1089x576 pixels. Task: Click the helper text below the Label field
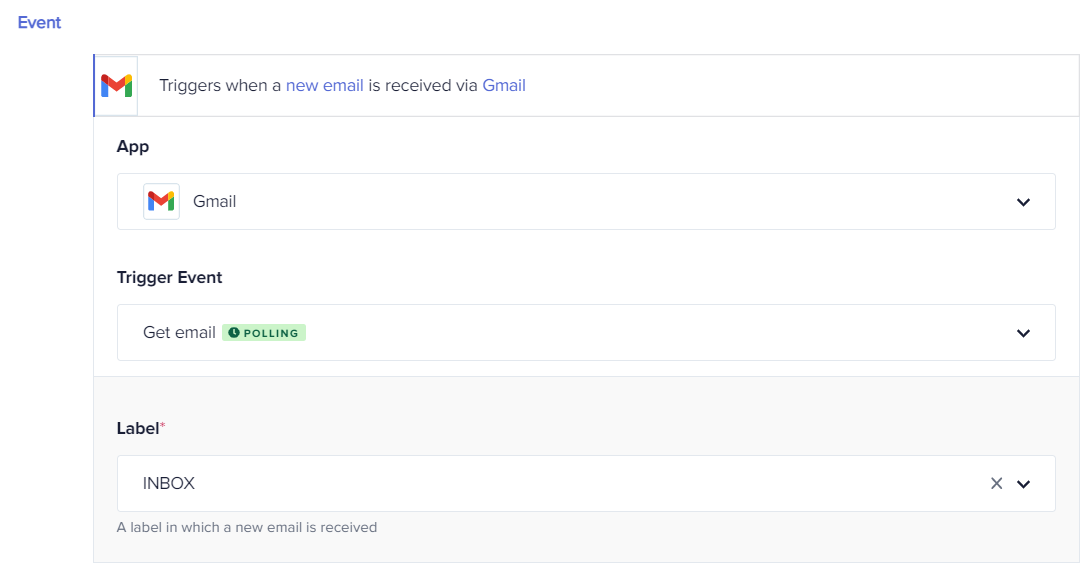point(247,527)
